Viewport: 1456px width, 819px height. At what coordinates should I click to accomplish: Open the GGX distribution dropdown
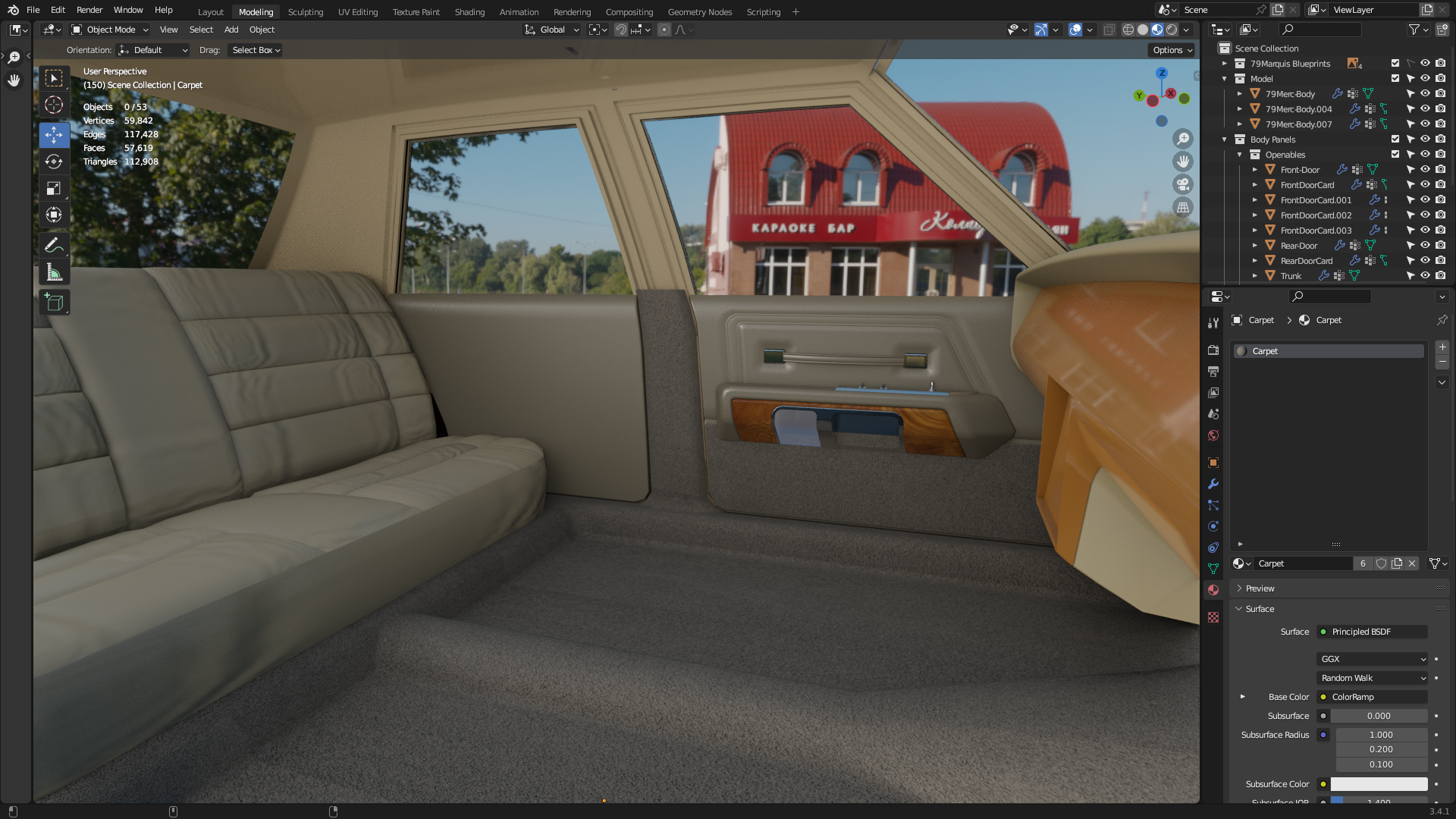tap(1373, 659)
